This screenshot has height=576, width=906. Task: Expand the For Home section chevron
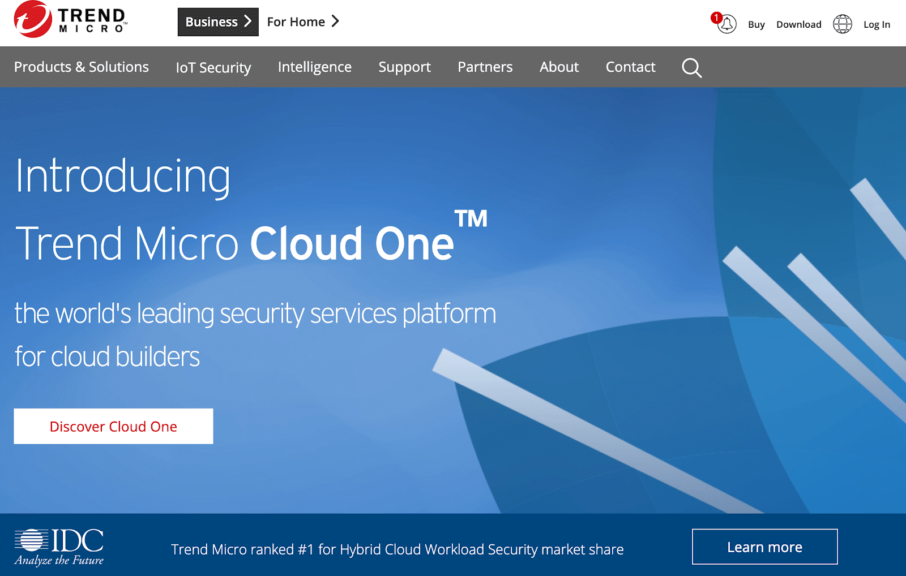pos(336,21)
